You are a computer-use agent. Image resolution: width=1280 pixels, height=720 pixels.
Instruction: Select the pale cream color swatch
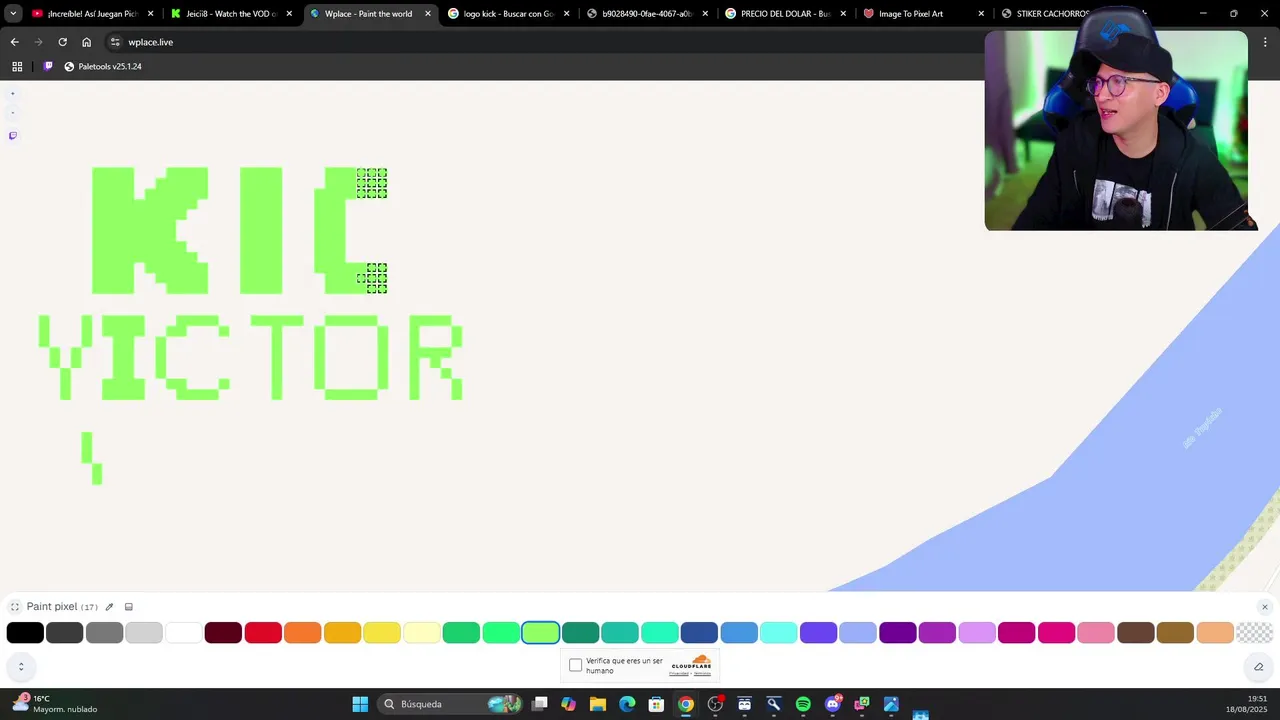[x=422, y=632]
